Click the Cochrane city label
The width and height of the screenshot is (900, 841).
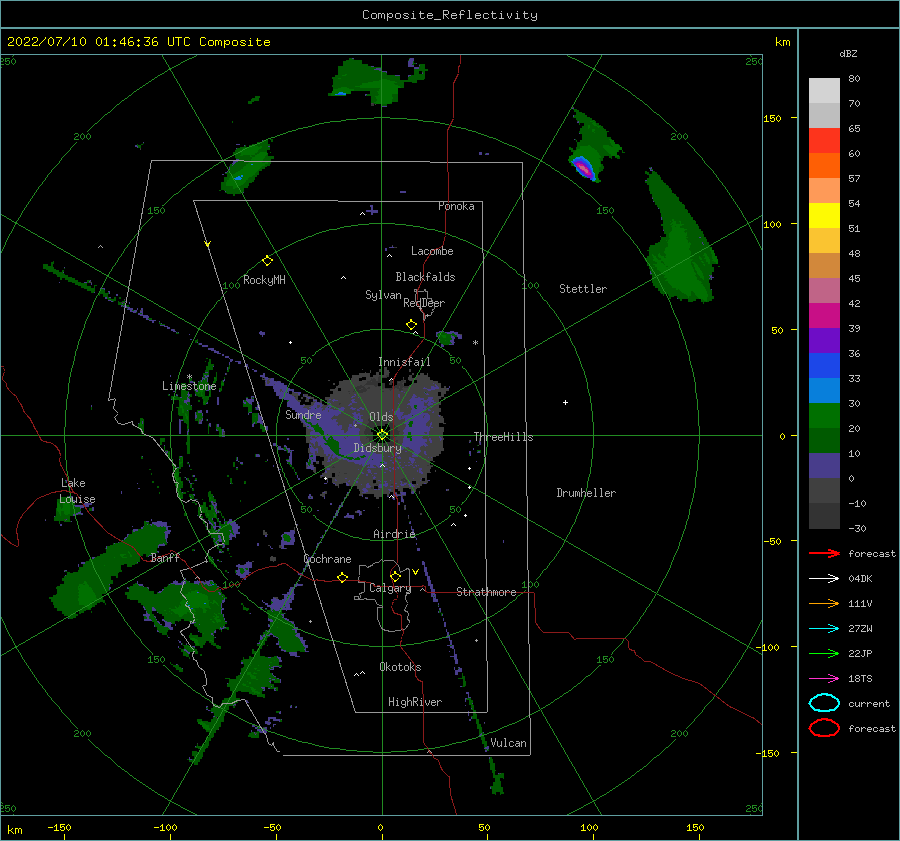[x=327, y=559]
